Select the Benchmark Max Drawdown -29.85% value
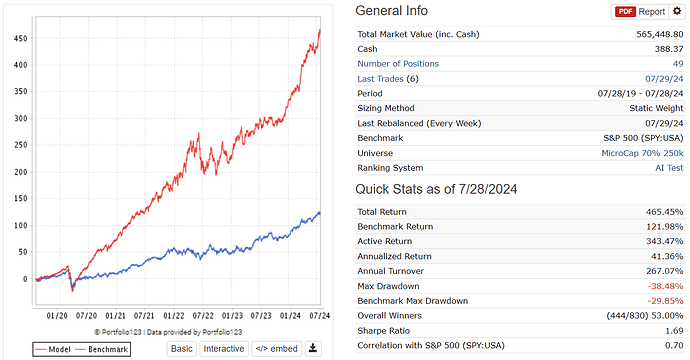690x360 pixels. pyautogui.click(x=665, y=301)
